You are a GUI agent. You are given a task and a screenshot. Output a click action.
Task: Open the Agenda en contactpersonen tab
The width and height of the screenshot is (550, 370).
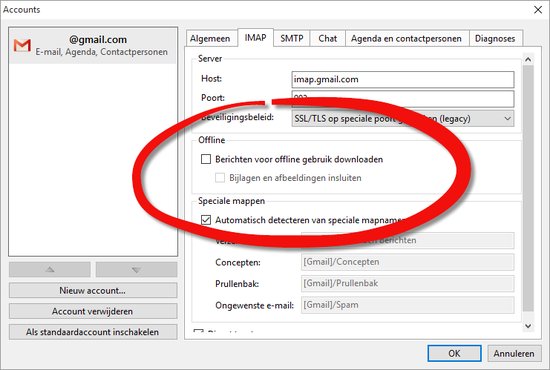coord(406,38)
